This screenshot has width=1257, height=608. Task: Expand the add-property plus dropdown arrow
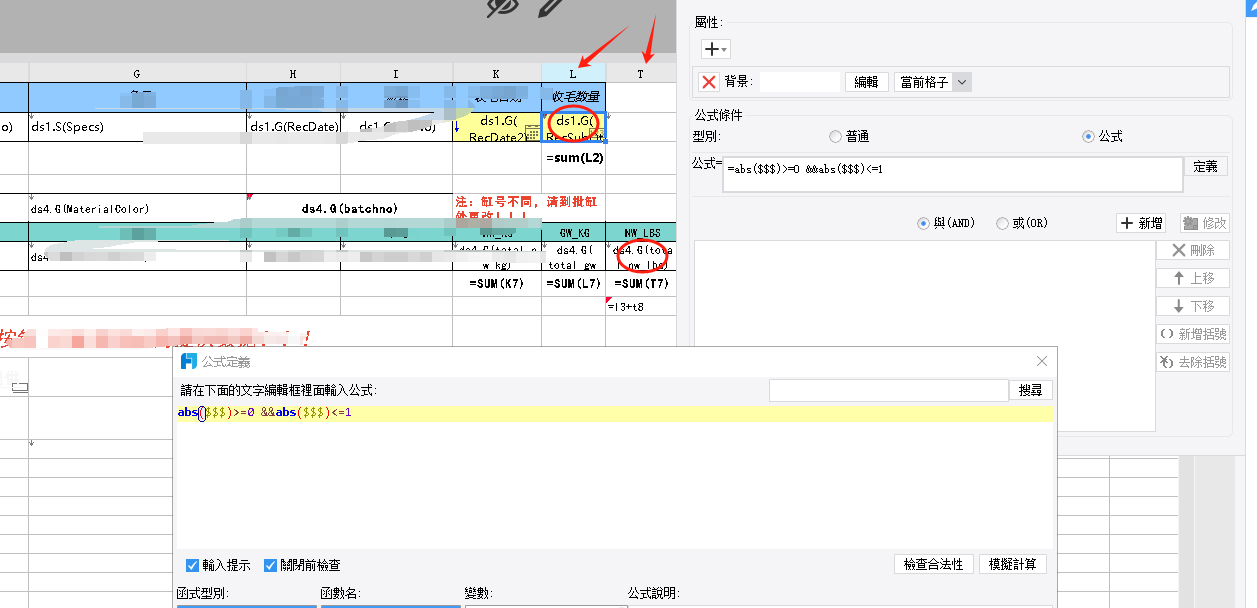(725, 49)
